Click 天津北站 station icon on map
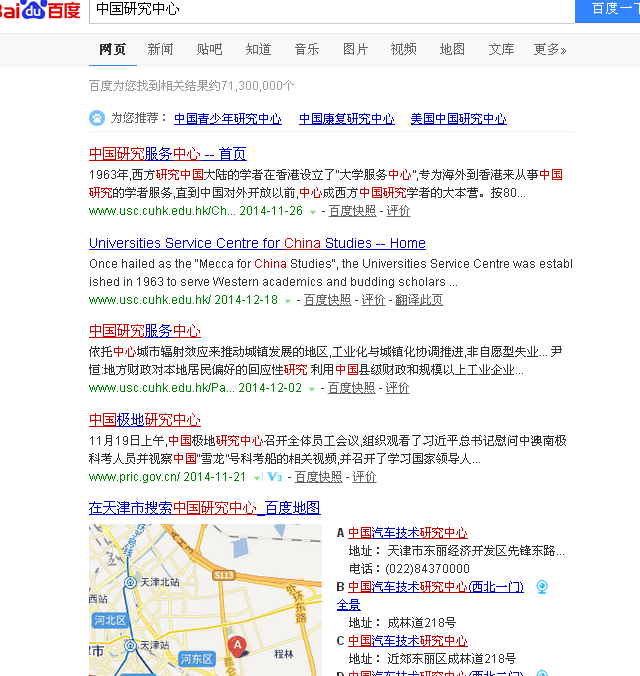This screenshot has width=640, height=676. [130, 582]
